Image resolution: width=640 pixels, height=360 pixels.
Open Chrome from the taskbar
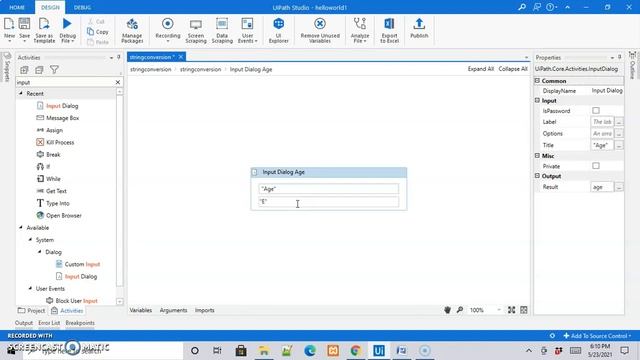(x=356, y=351)
